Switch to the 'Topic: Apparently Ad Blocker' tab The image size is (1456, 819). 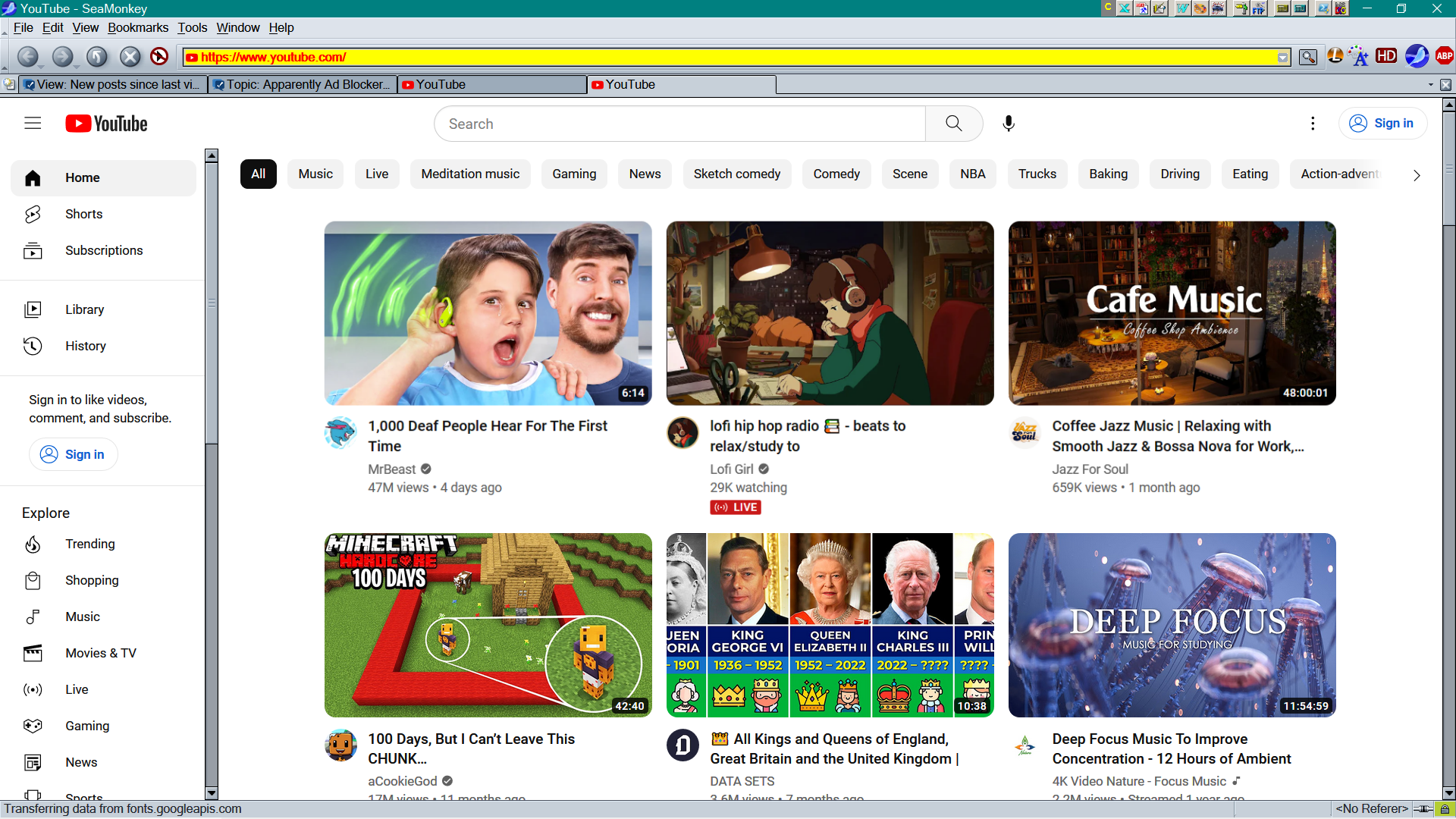tap(302, 85)
